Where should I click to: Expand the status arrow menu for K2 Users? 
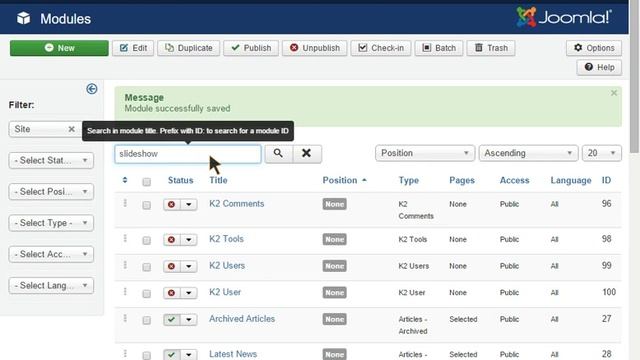[x=189, y=266]
